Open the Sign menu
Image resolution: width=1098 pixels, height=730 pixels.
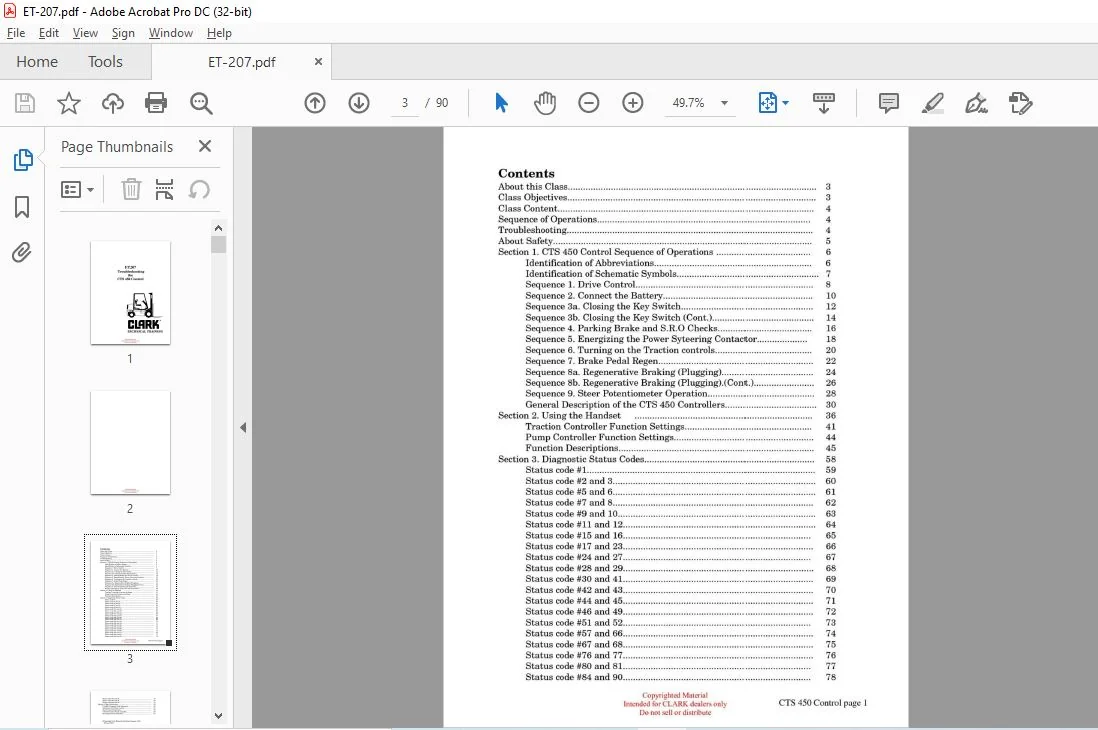123,33
